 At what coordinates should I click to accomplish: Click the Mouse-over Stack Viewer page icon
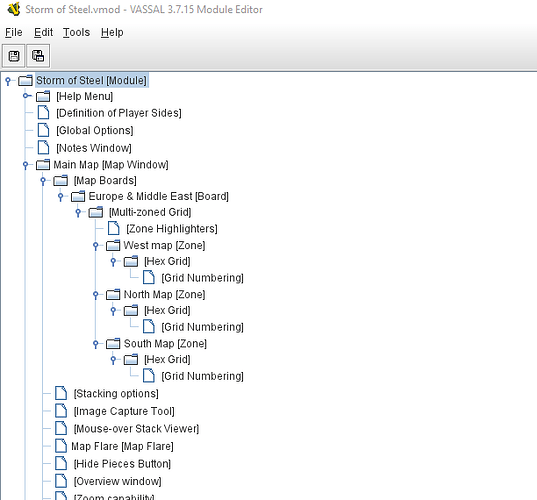(x=61, y=428)
